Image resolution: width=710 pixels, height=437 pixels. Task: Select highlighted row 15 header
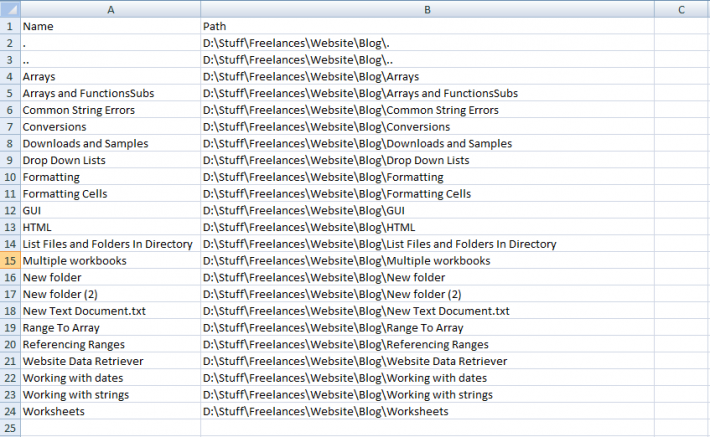[x=9, y=260]
